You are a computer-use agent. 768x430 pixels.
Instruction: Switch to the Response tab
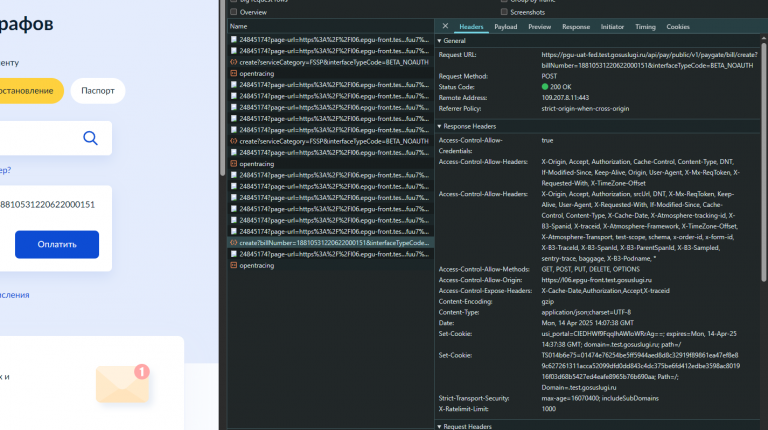pyautogui.click(x=576, y=27)
